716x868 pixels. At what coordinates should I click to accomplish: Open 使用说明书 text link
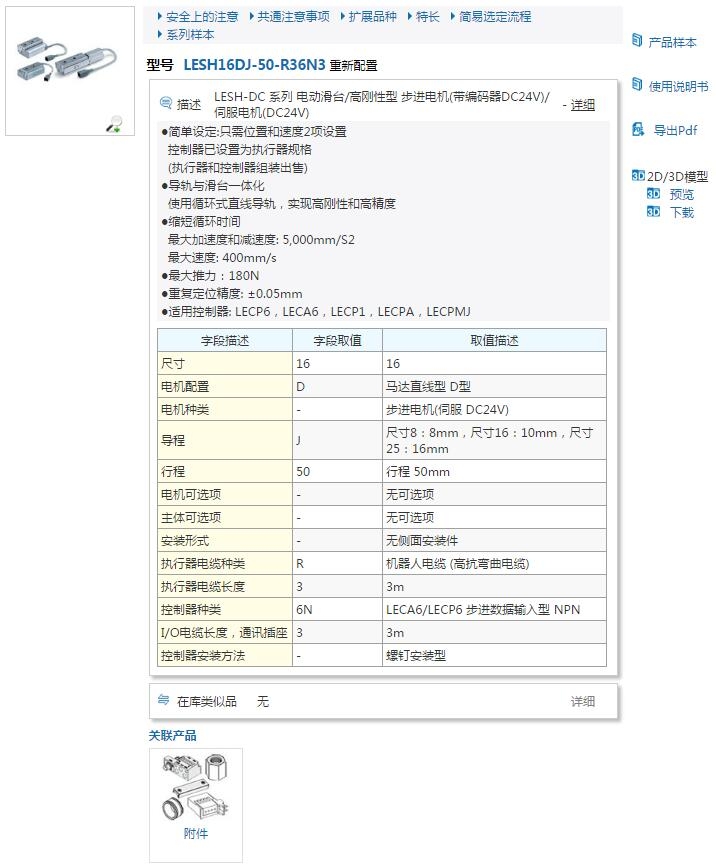coord(678,86)
